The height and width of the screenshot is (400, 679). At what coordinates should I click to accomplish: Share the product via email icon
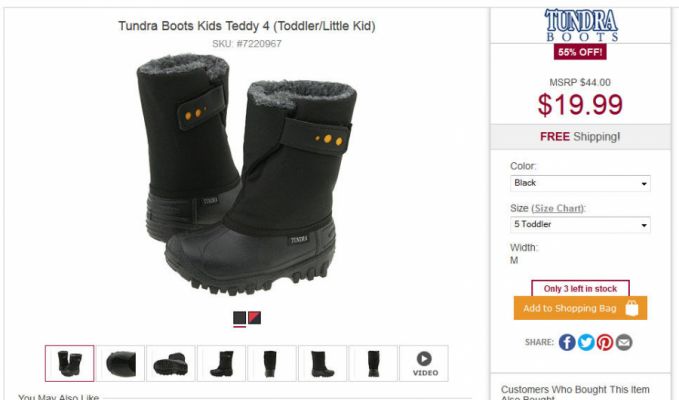624,342
